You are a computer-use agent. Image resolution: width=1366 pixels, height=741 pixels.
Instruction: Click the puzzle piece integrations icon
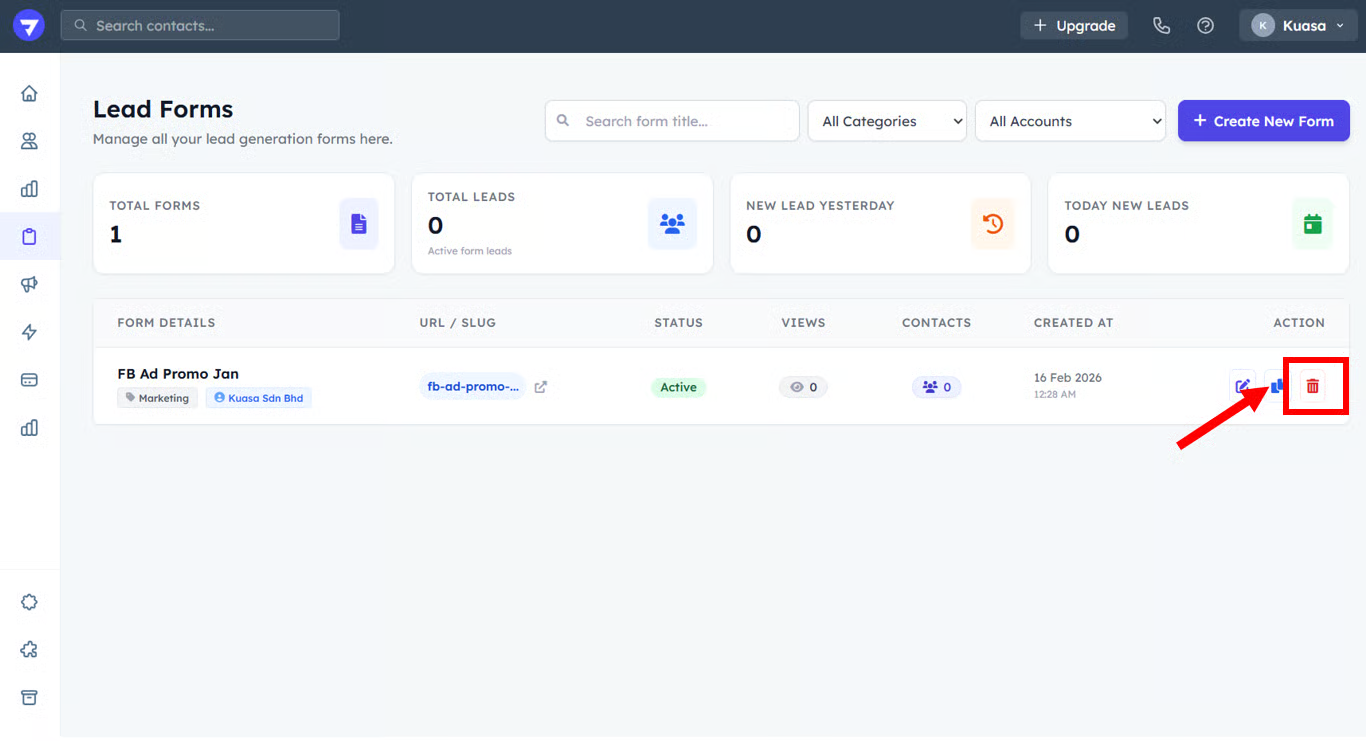point(29,650)
